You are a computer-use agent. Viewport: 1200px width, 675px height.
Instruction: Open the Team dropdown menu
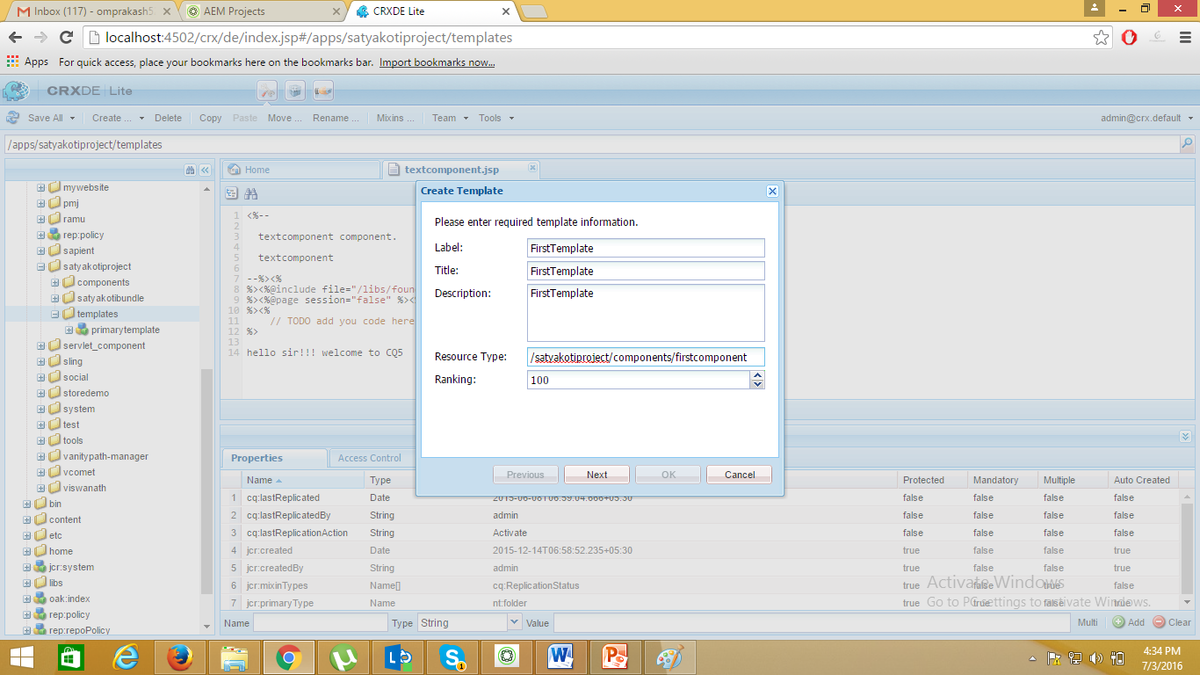[x=450, y=118]
